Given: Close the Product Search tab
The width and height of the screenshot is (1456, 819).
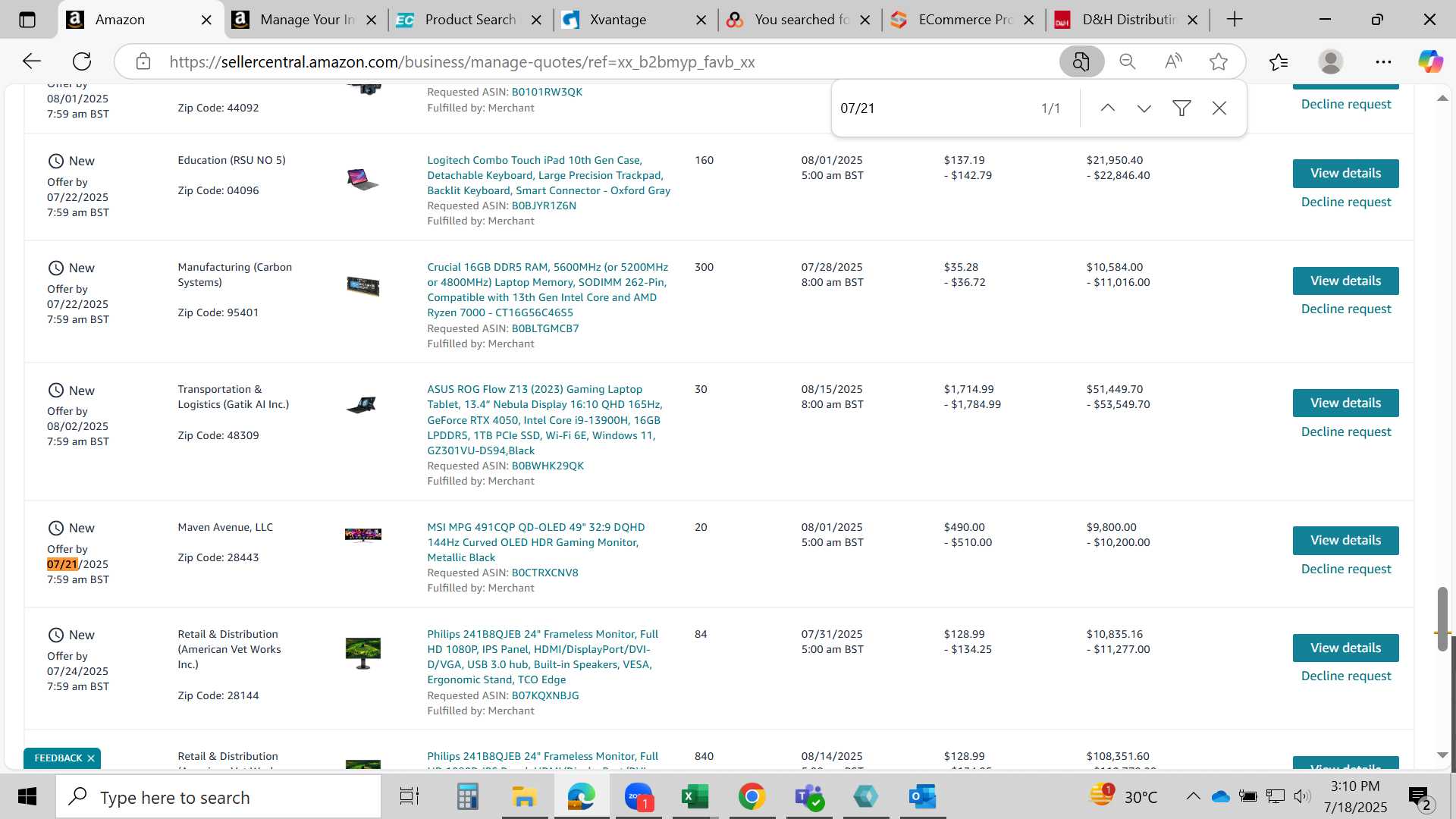Looking at the screenshot, I should click(x=536, y=20).
